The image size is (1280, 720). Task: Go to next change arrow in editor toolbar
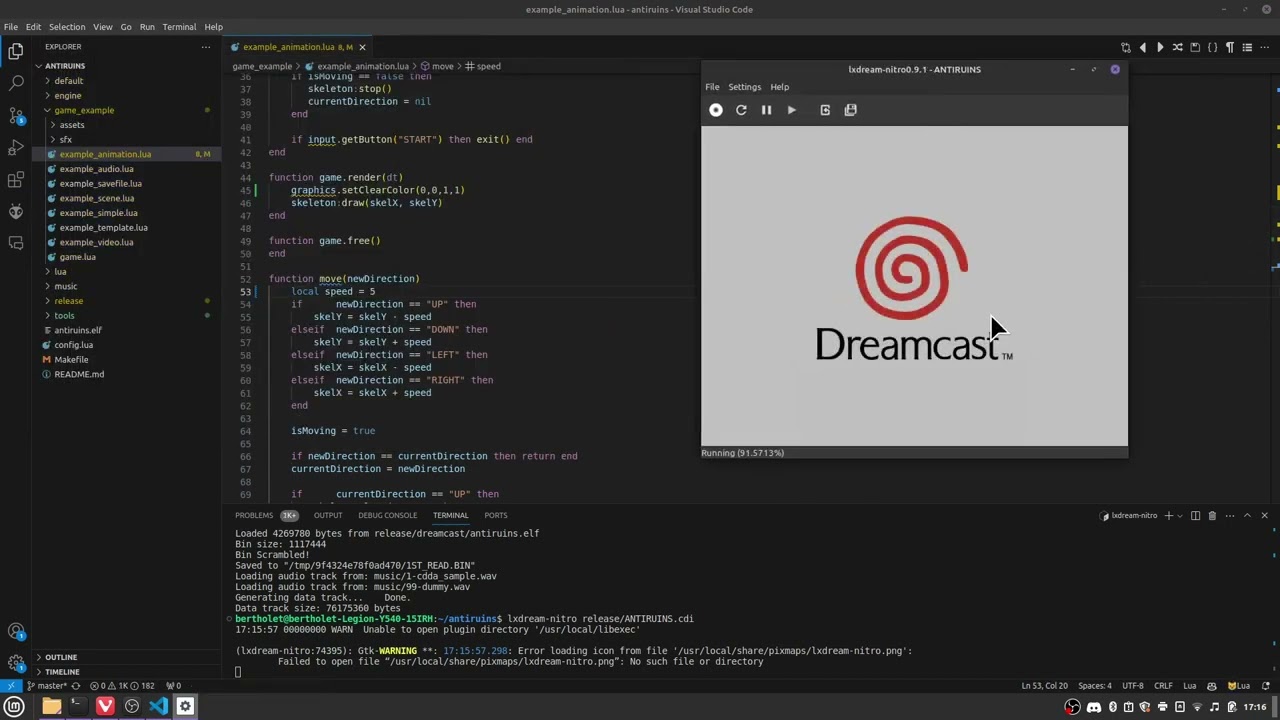1160,47
